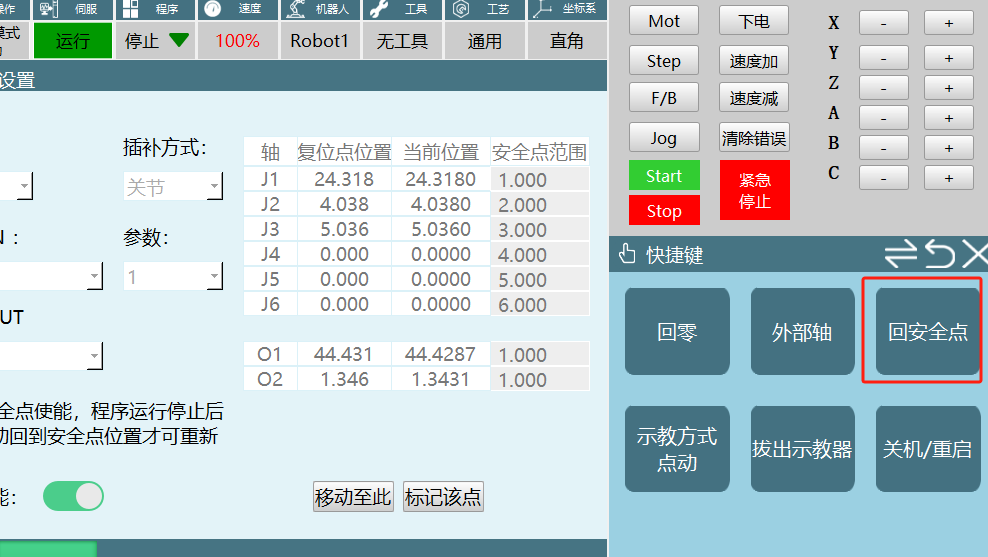The image size is (988, 557).
Task: Click the F/B button
Action: click(664, 98)
